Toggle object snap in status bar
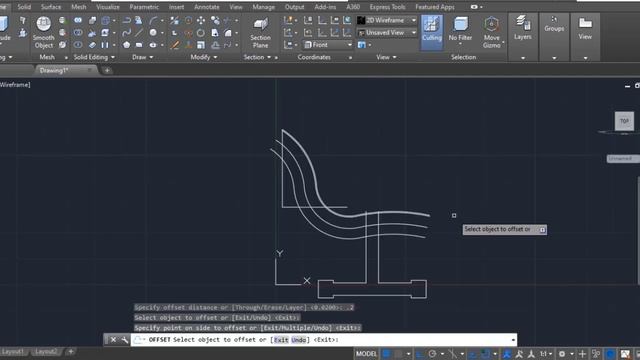The image size is (640, 360). pos(485,353)
